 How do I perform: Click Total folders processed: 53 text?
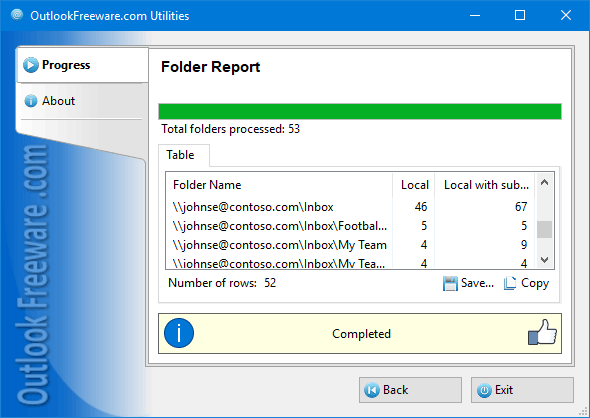click(230, 129)
